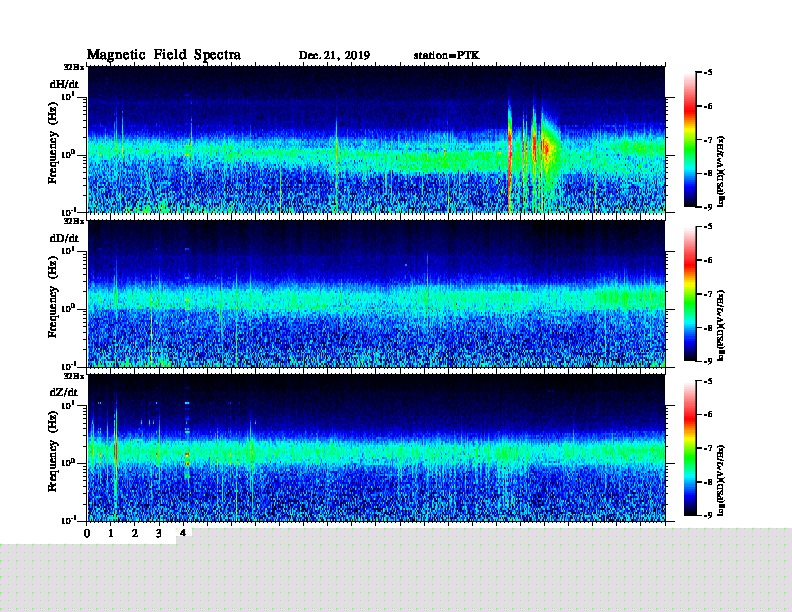The height and width of the screenshot is (612, 792).
Task: Click the "Frequency (Hz)" axis label of dH/dt
Action: pos(53,143)
